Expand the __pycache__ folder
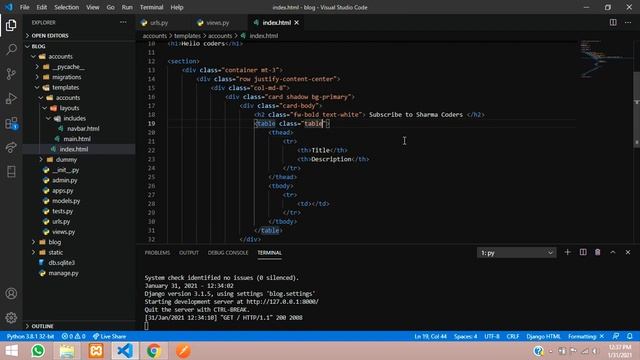The image size is (640, 360). (68, 67)
